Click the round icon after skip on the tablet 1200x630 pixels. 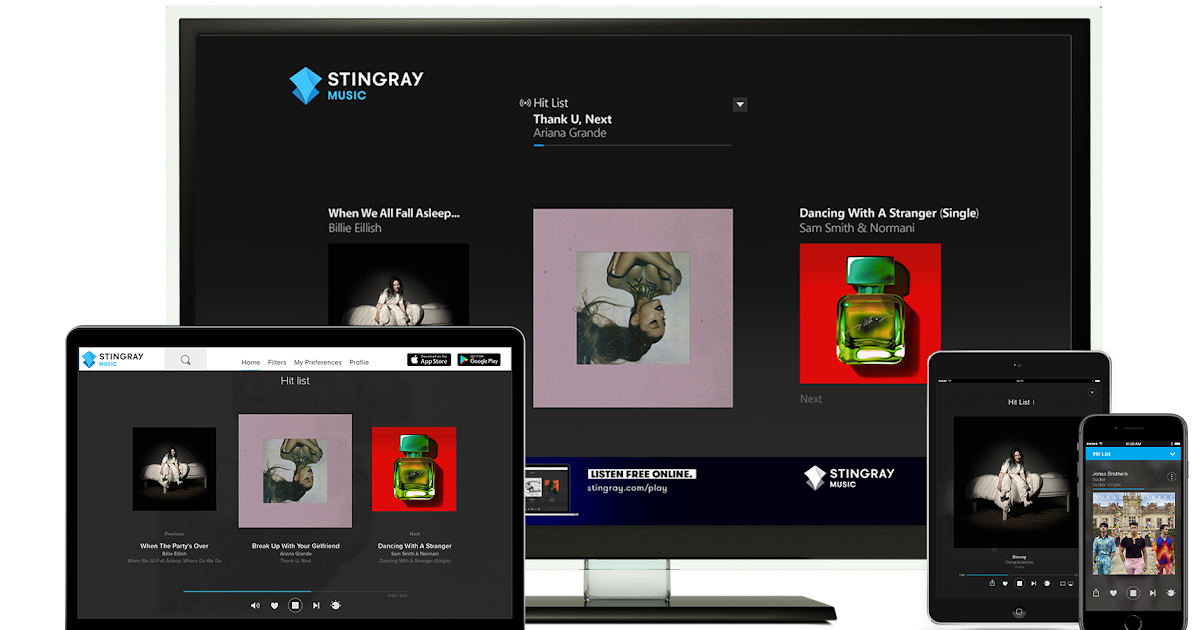[x=1047, y=583]
